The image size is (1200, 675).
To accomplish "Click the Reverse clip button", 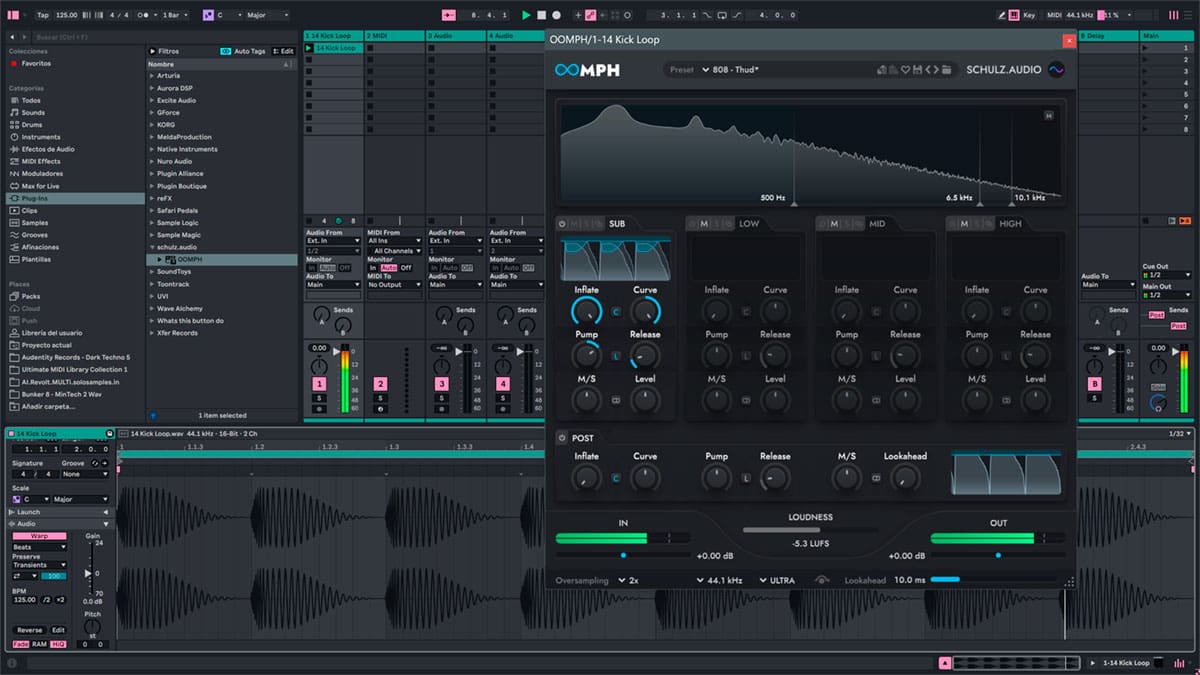I will [x=29, y=630].
